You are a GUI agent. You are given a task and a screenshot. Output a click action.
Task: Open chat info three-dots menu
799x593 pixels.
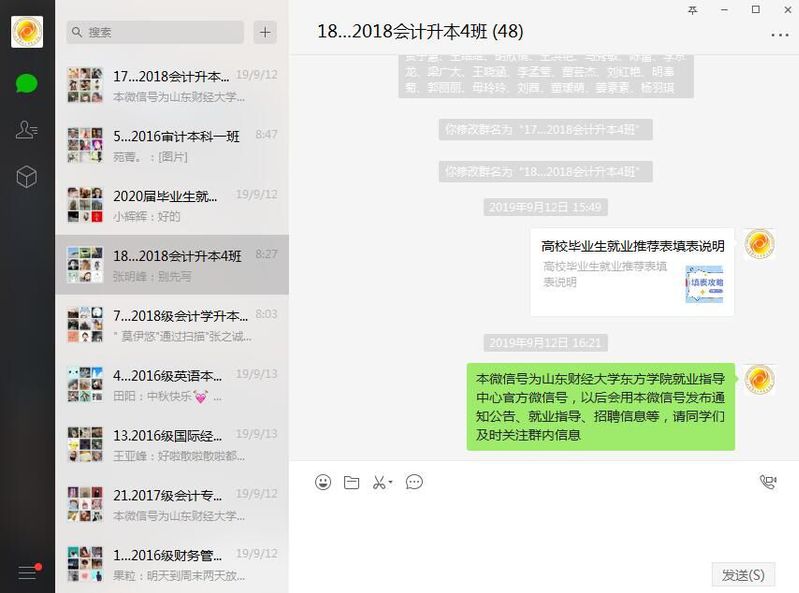(x=780, y=35)
